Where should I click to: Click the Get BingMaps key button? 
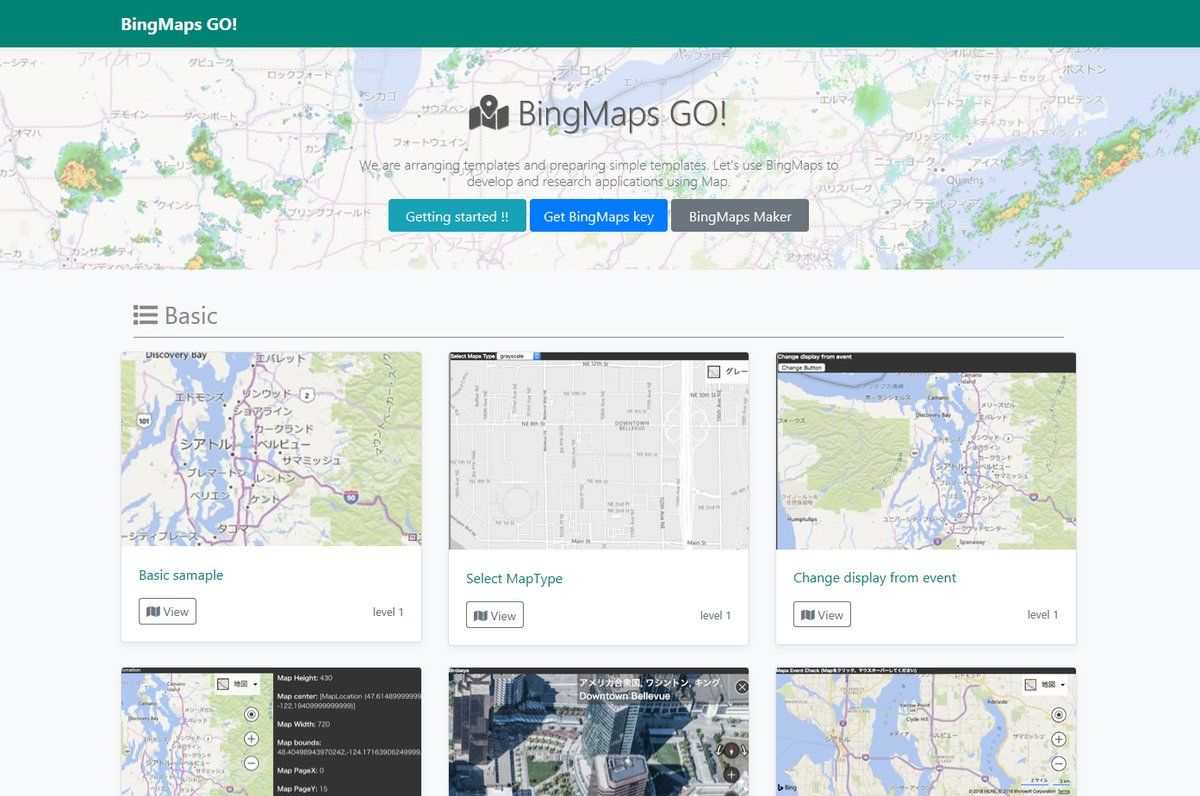(x=598, y=216)
